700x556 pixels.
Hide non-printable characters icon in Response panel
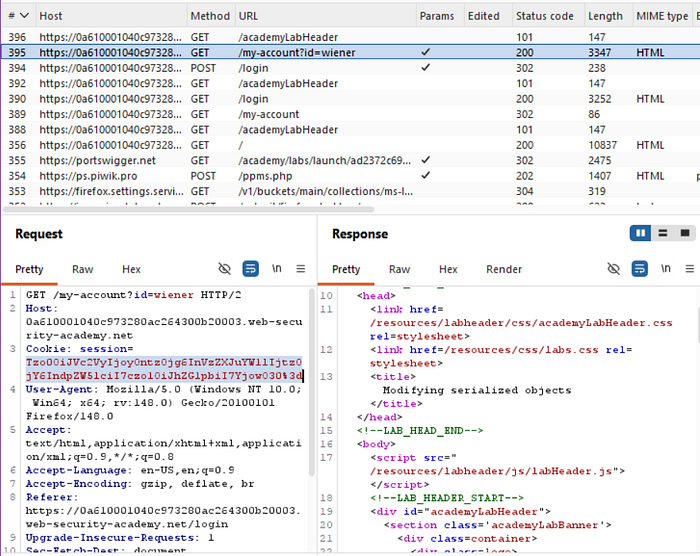click(614, 269)
